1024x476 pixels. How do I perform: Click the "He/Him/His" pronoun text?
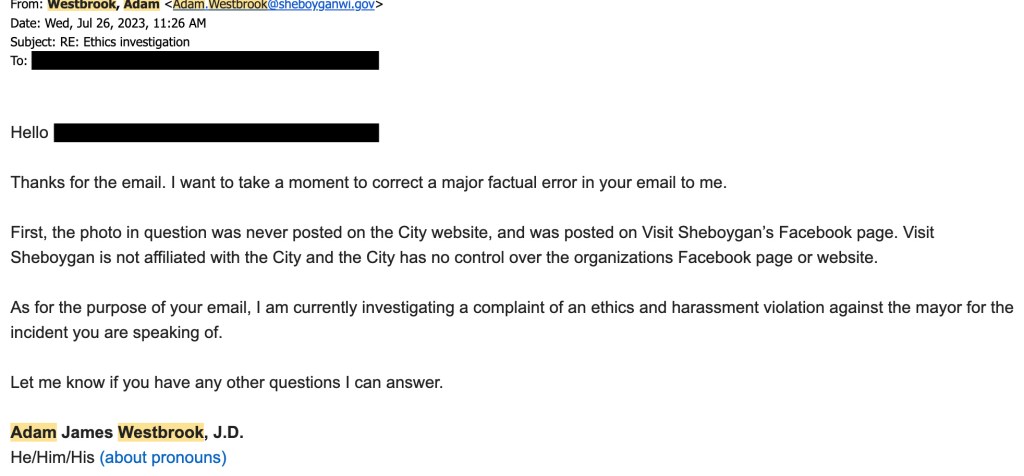(52, 458)
